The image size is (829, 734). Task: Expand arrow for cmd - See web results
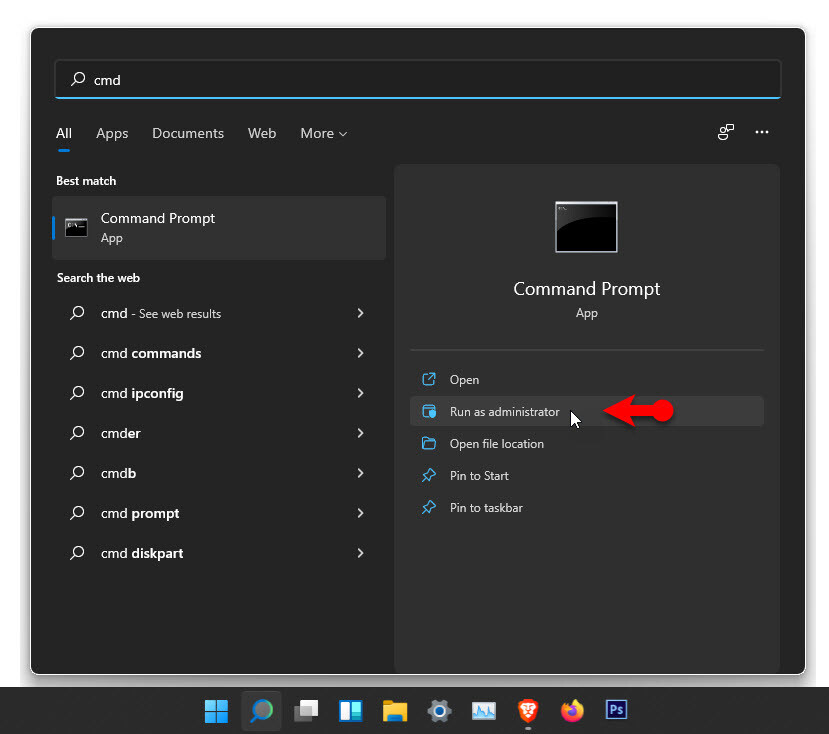360,313
